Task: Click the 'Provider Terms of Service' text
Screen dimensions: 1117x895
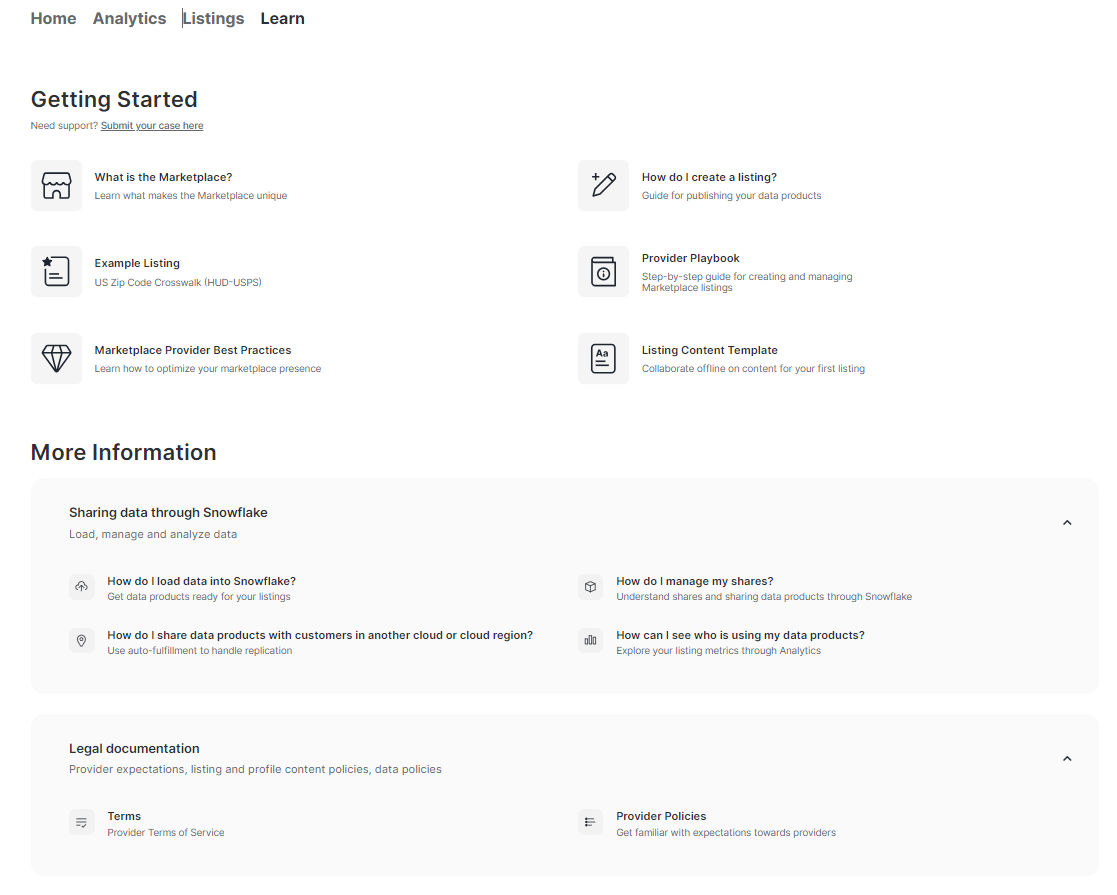Action: click(165, 832)
